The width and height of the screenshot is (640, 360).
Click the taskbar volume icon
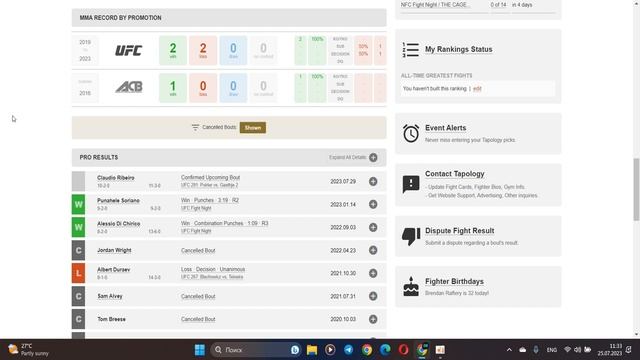click(x=577, y=350)
